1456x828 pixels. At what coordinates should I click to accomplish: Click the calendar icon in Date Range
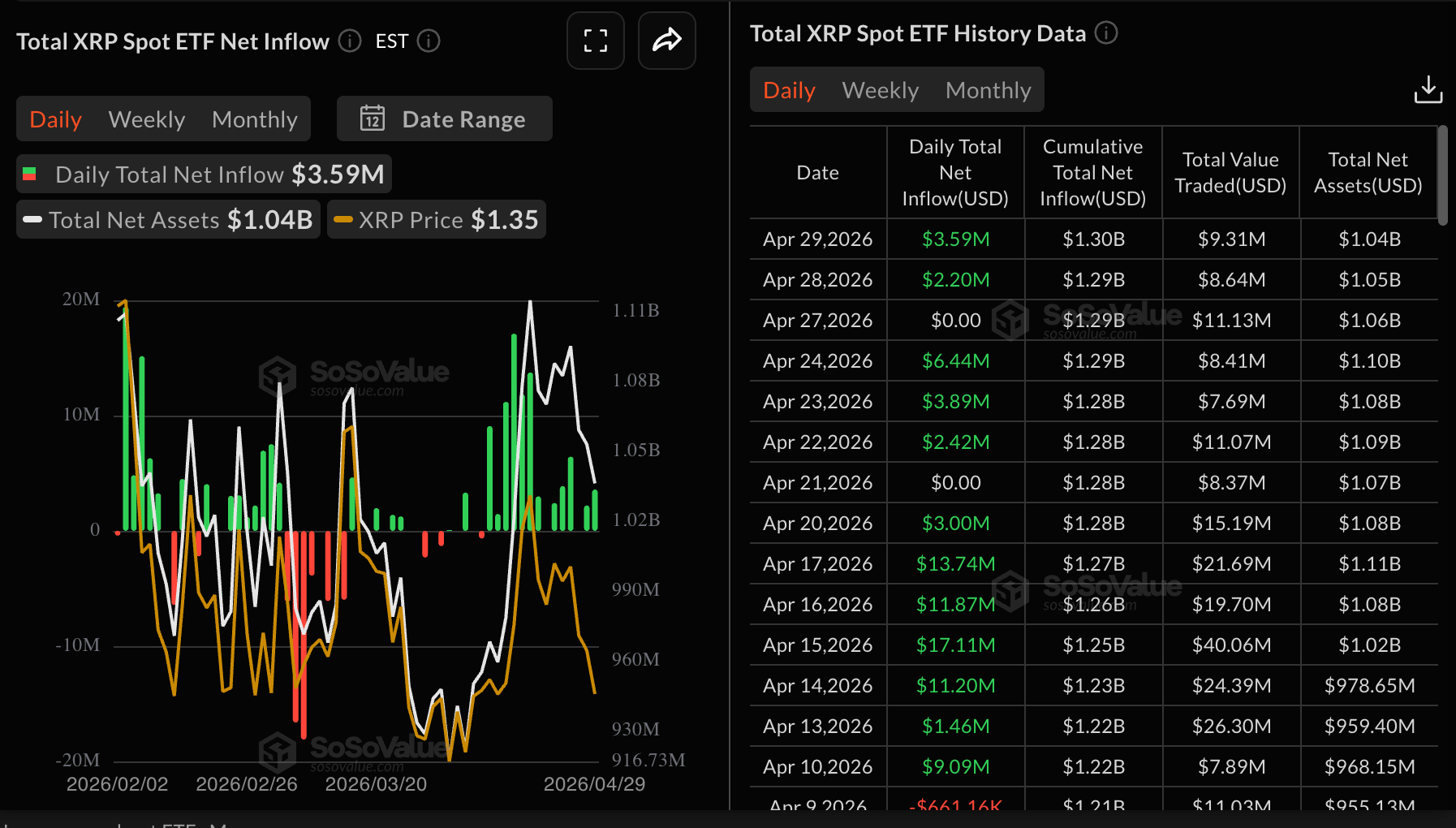coord(373,119)
